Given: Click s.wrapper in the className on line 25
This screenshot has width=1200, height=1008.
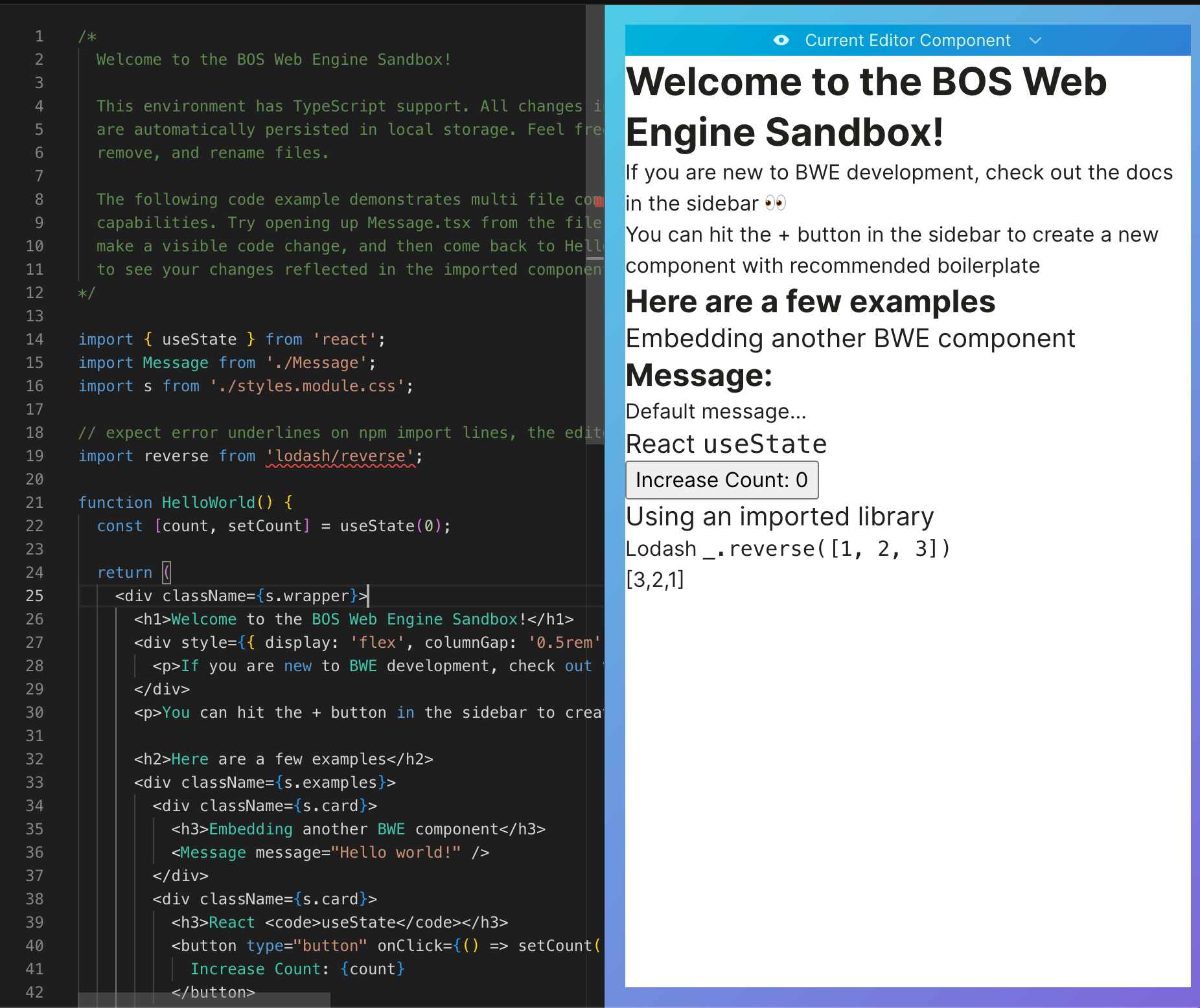Looking at the screenshot, I should (308, 596).
